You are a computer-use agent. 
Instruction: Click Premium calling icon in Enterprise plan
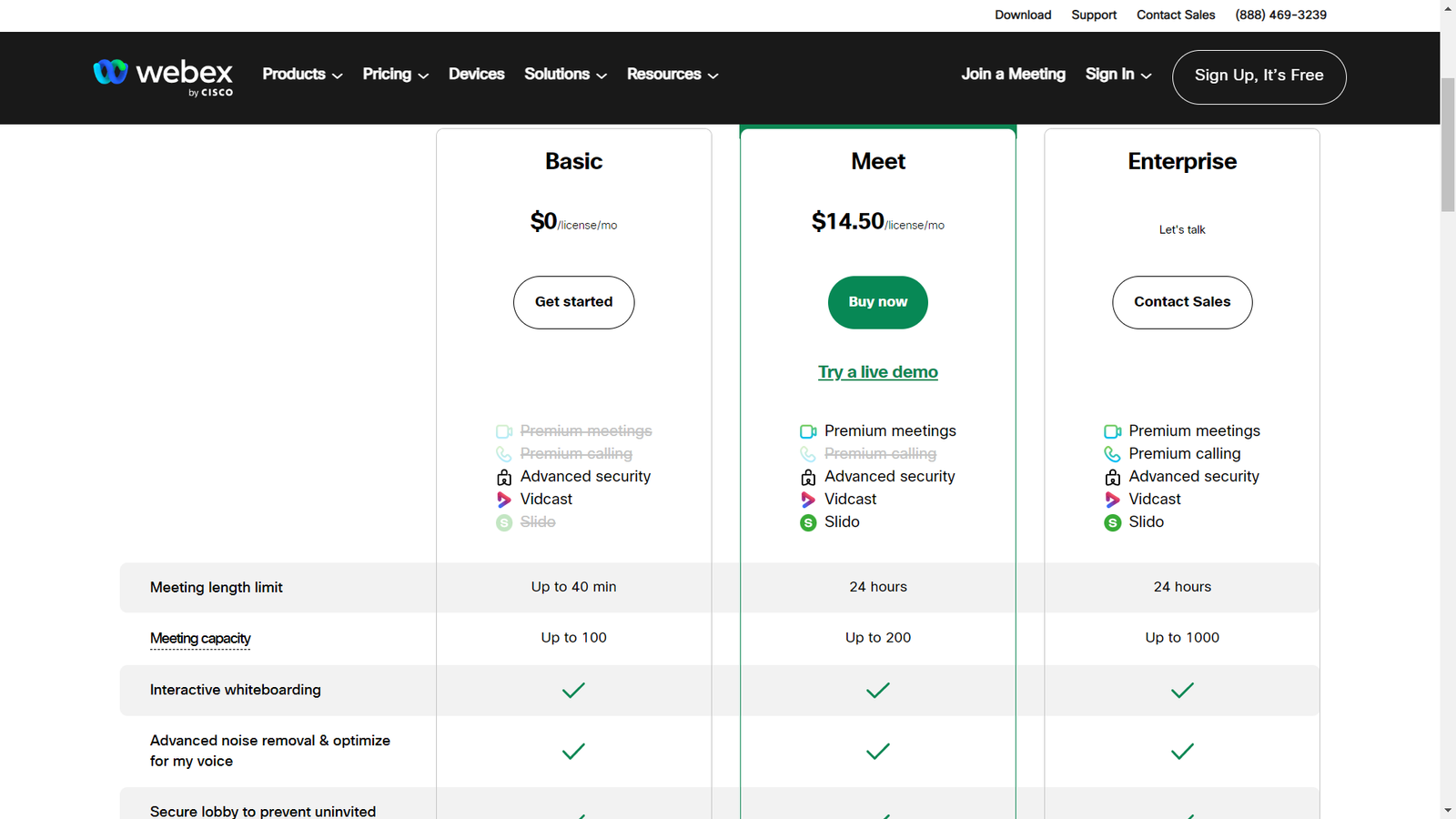[x=1112, y=454]
